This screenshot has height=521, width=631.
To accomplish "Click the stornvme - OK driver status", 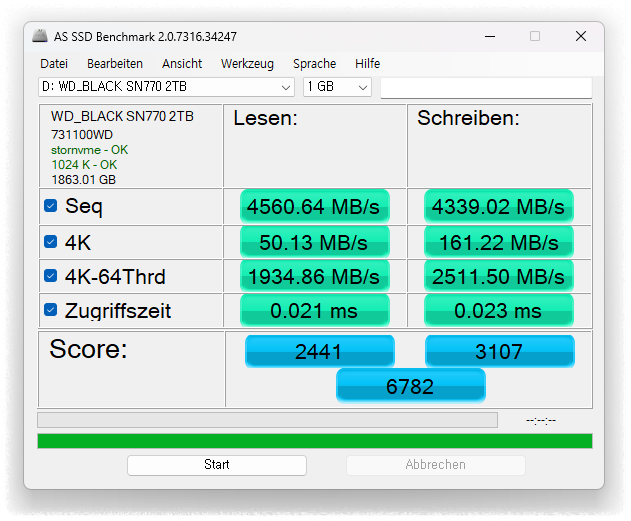I will coord(89,150).
